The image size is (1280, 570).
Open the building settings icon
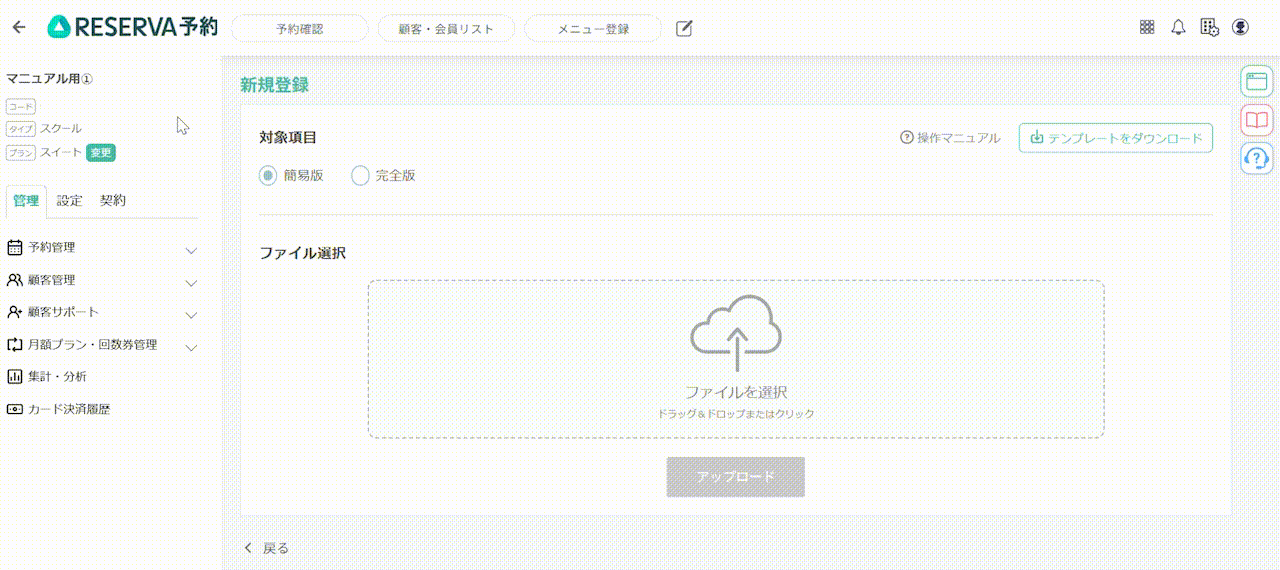click(1209, 27)
